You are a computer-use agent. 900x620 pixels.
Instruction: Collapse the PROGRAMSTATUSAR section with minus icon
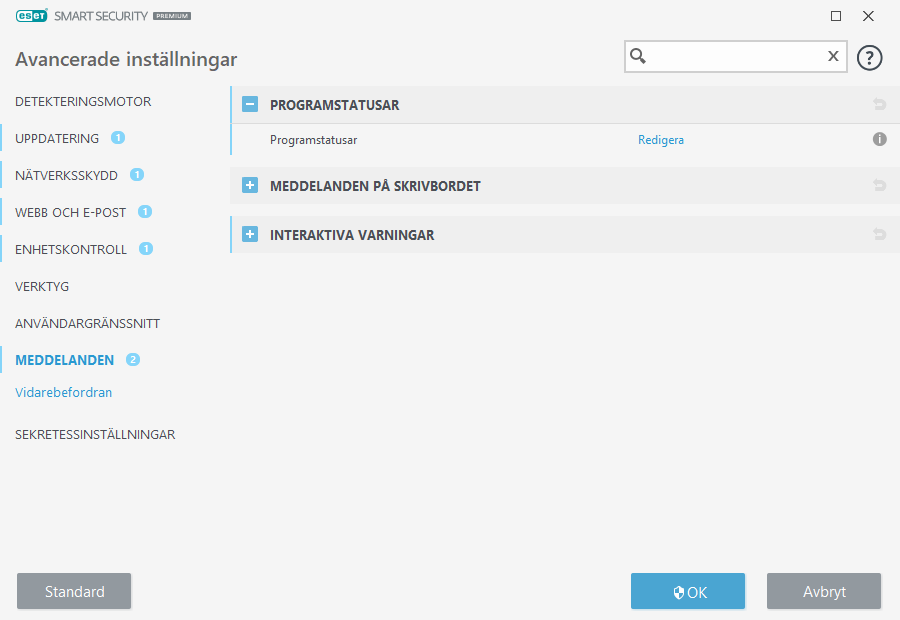[x=250, y=104]
